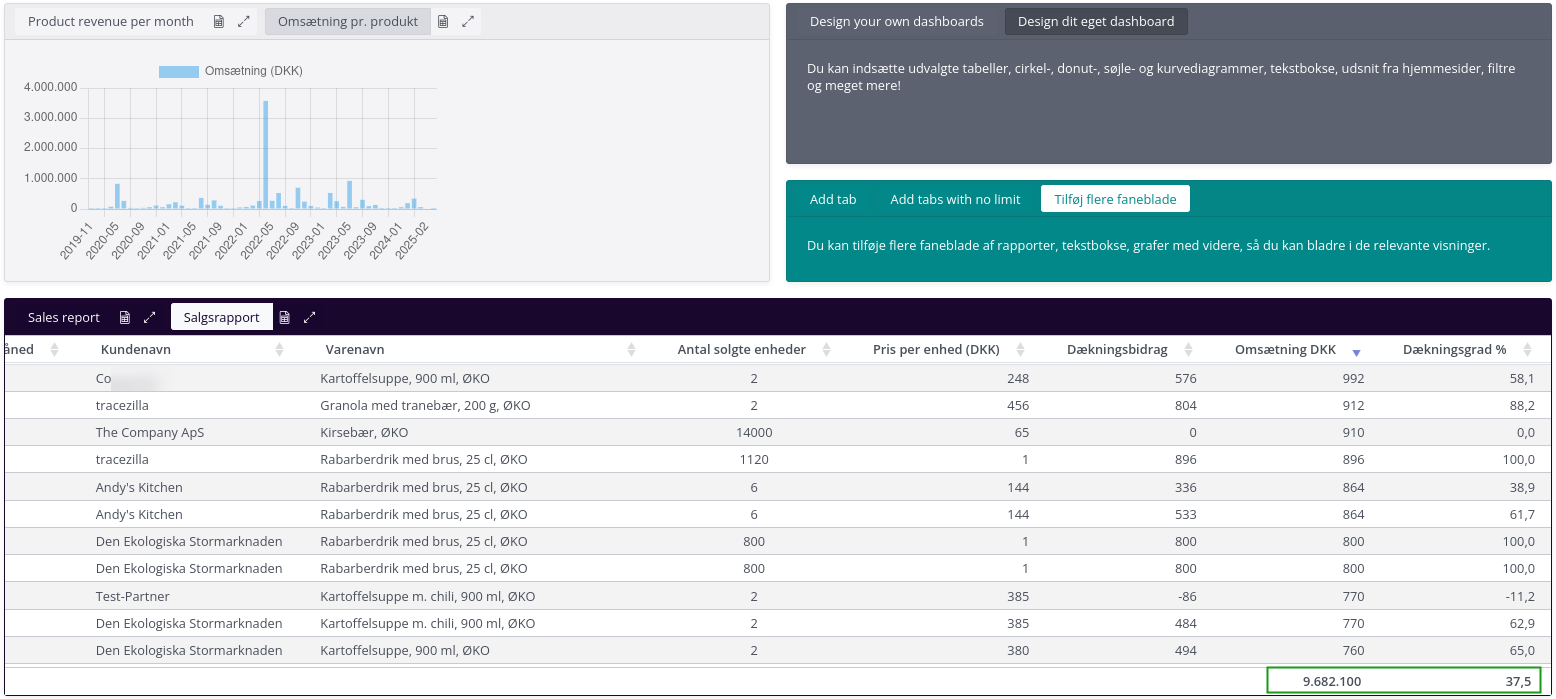The width and height of the screenshot is (1556, 699).
Task: Expand the Sales report tab to fullscreen
Action: [x=149, y=317]
